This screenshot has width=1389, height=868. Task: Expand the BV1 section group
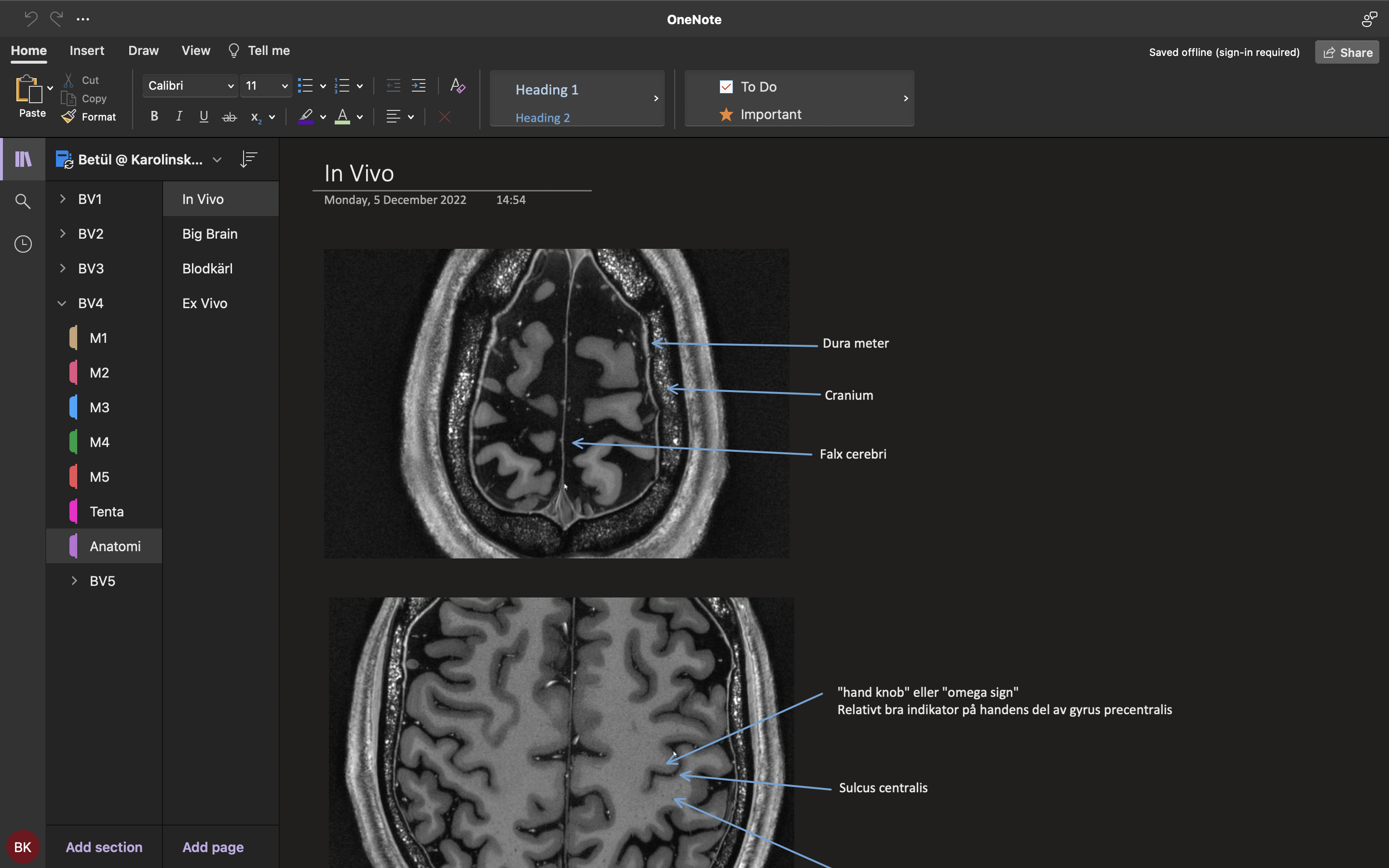63,199
